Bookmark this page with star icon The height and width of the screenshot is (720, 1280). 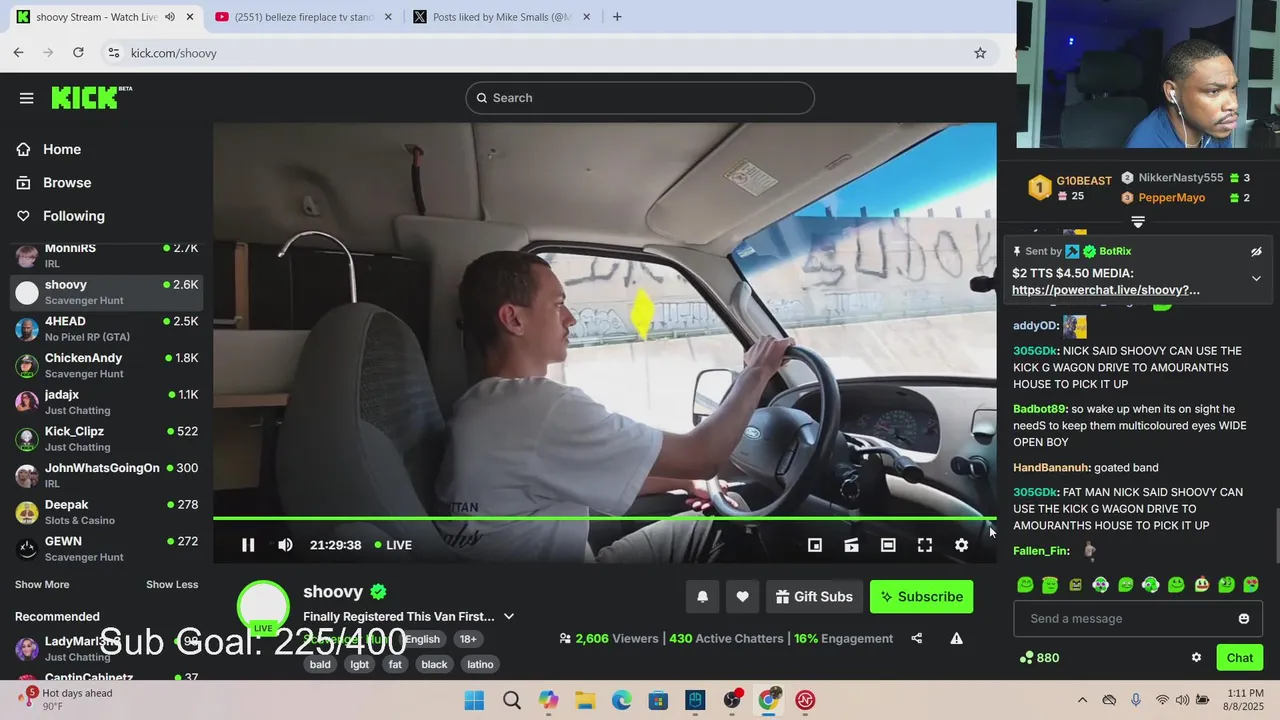coord(980,53)
